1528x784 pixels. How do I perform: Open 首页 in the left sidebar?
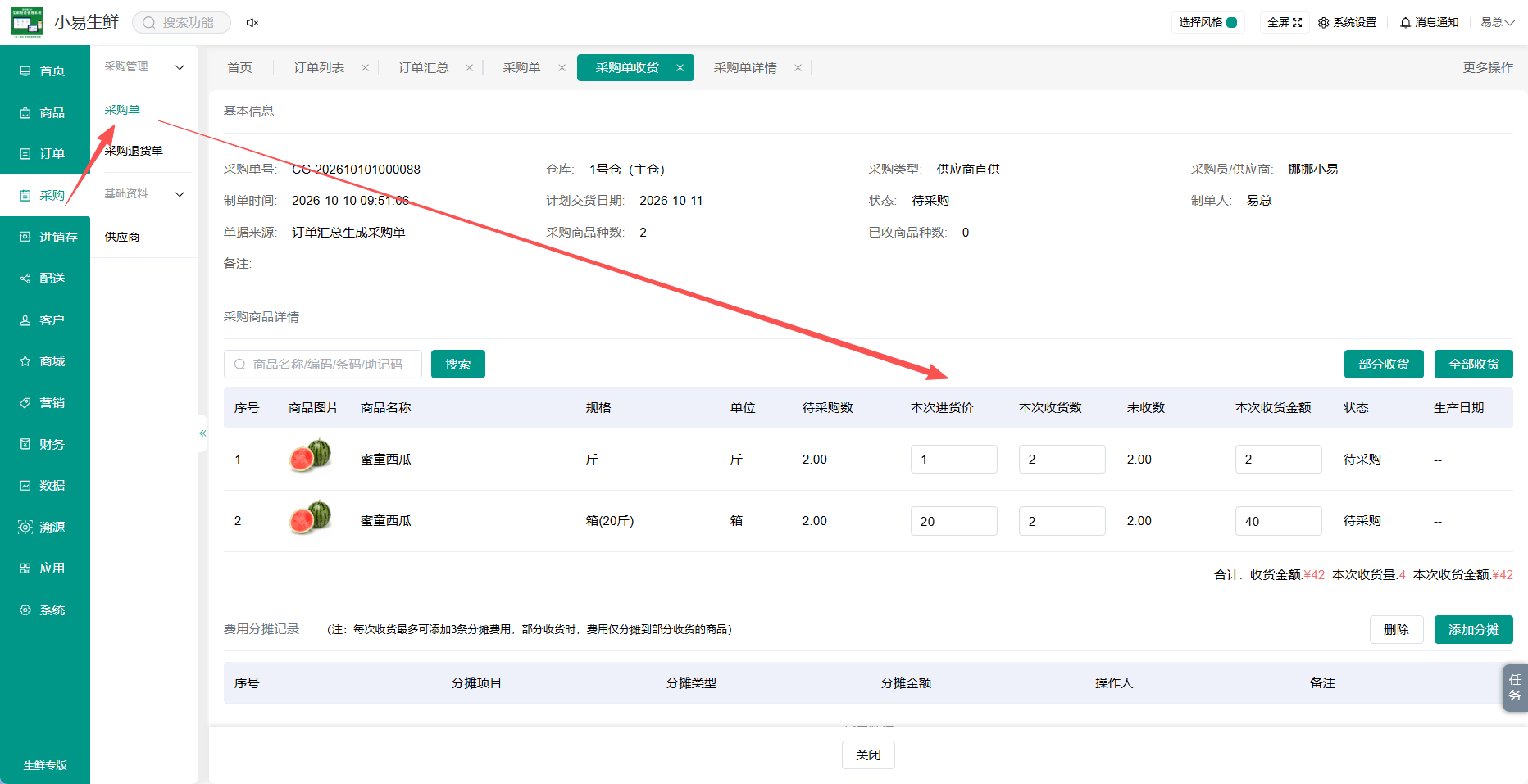point(45,70)
